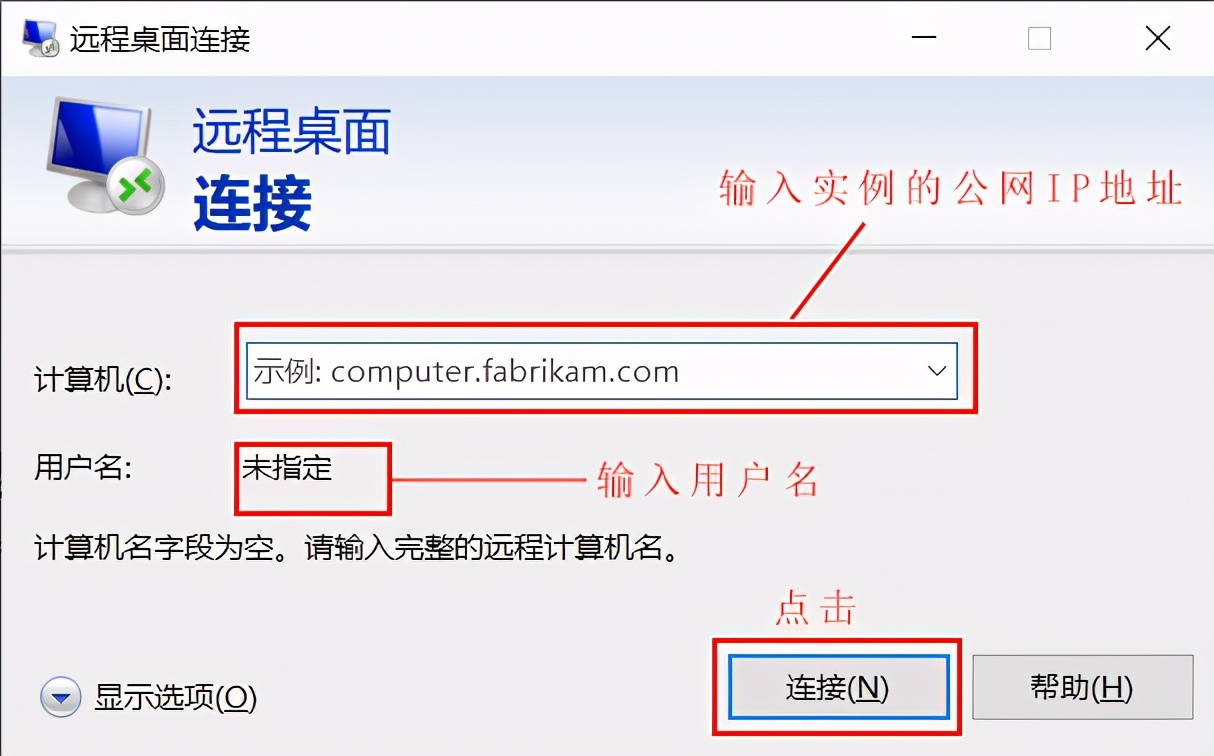Image resolution: width=1214 pixels, height=756 pixels.
Task: Close the 远程桌面连接 dialog
Action: click(1158, 39)
